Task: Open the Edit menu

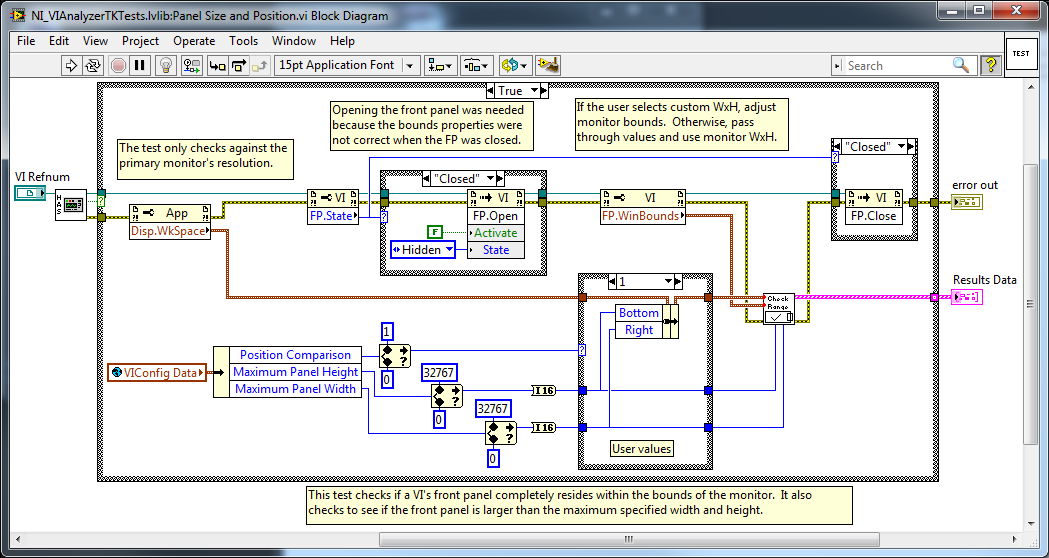Action: tap(59, 41)
